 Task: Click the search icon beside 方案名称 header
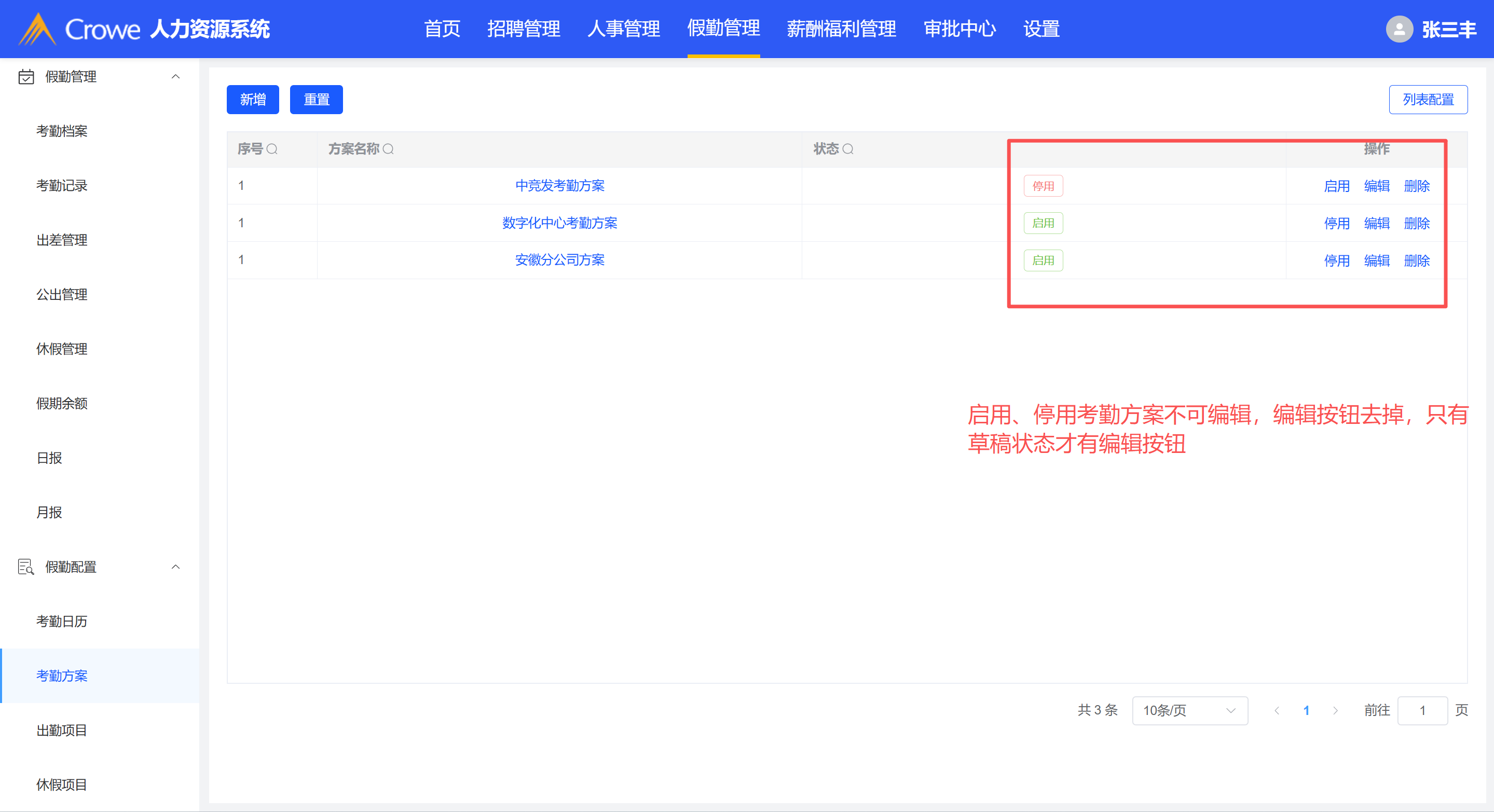[x=389, y=149]
